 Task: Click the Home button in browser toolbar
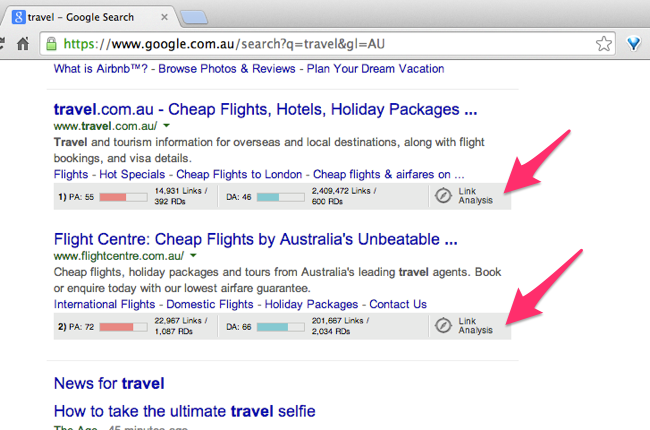click(23, 44)
